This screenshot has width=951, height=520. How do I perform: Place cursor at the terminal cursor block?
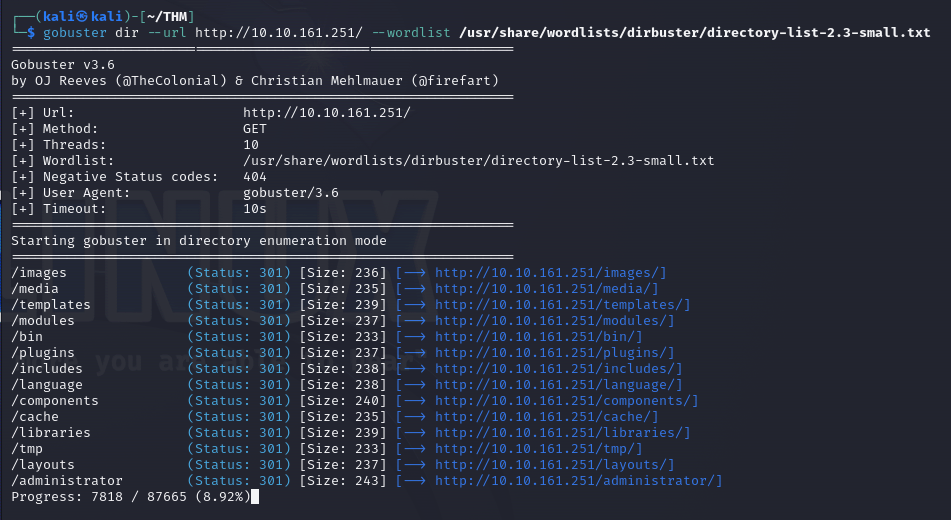click(x=255, y=496)
